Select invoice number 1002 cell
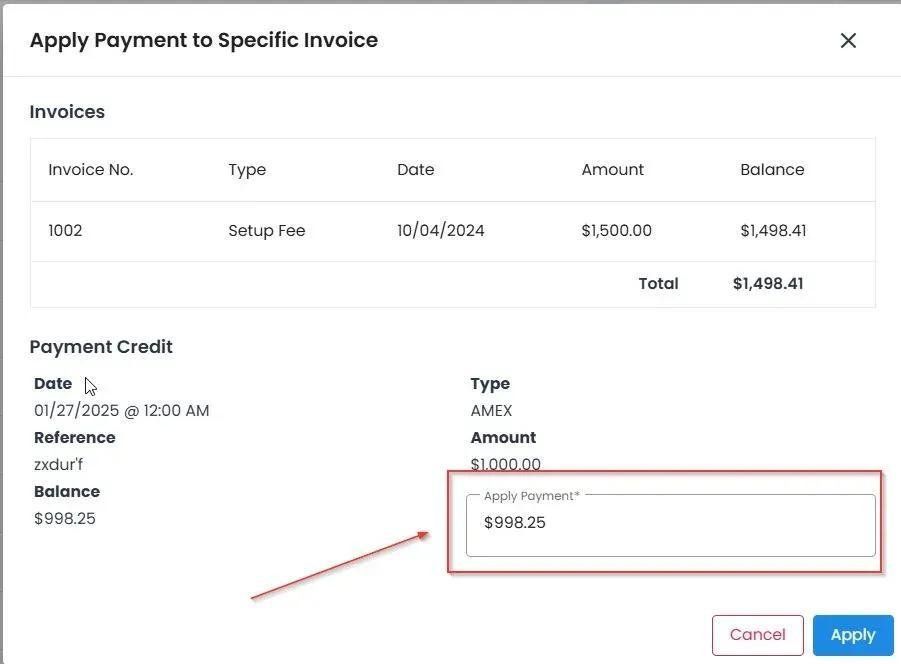Screen dimensions: 901x664 tap(65, 231)
